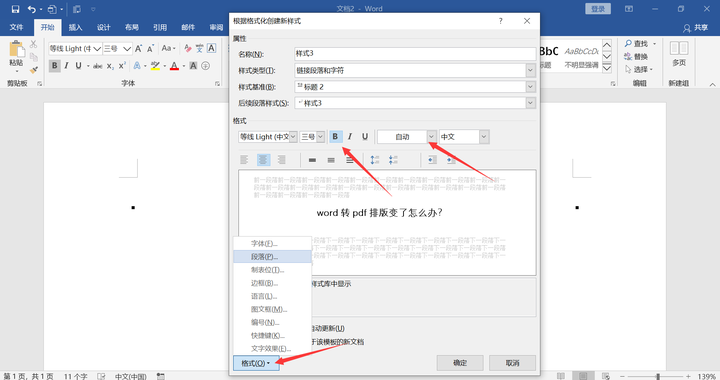Click the 名称 style name field
The height and width of the screenshot is (380, 720).
click(x=415, y=54)
